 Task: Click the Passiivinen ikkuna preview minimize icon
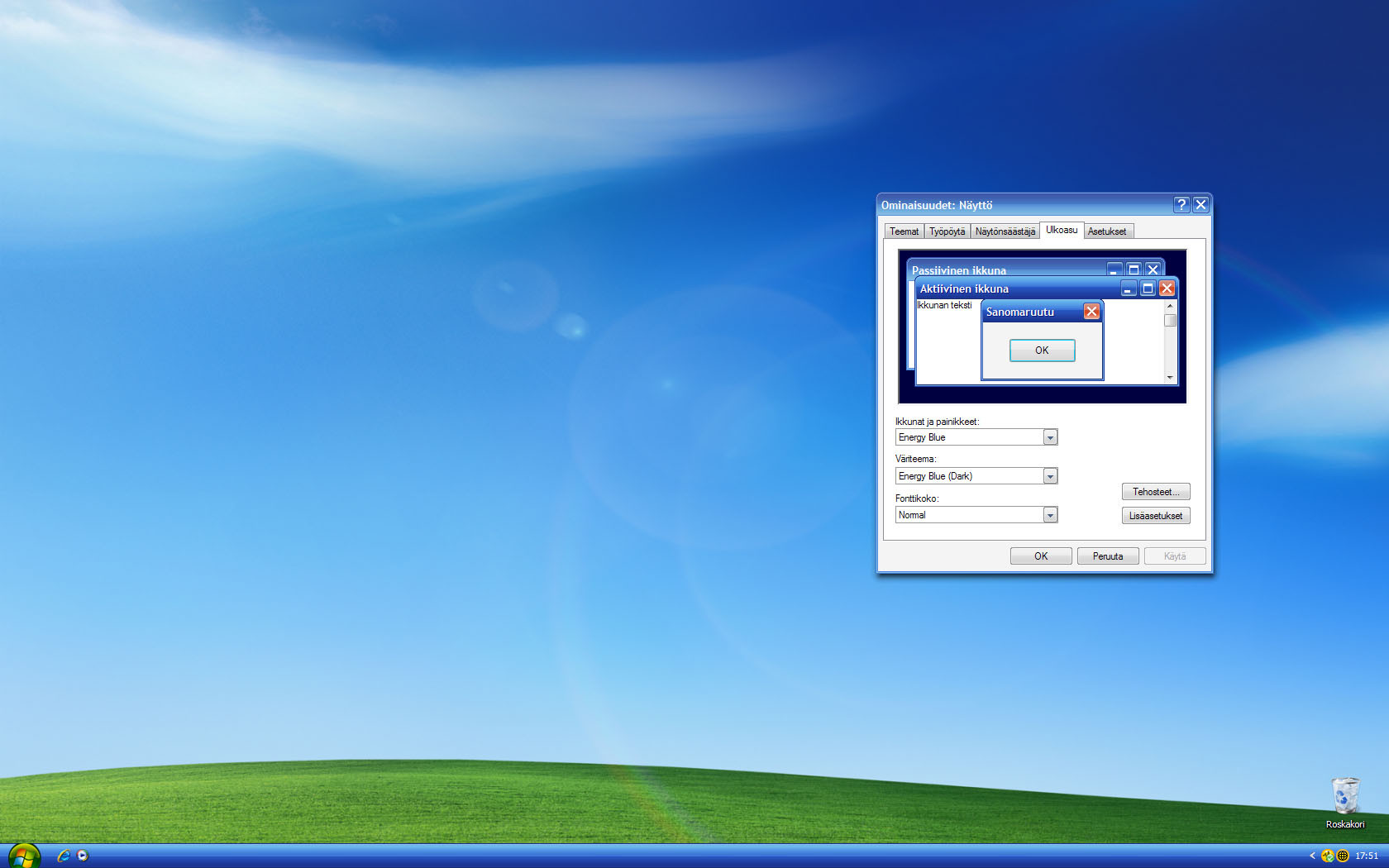click(1115, 269)
